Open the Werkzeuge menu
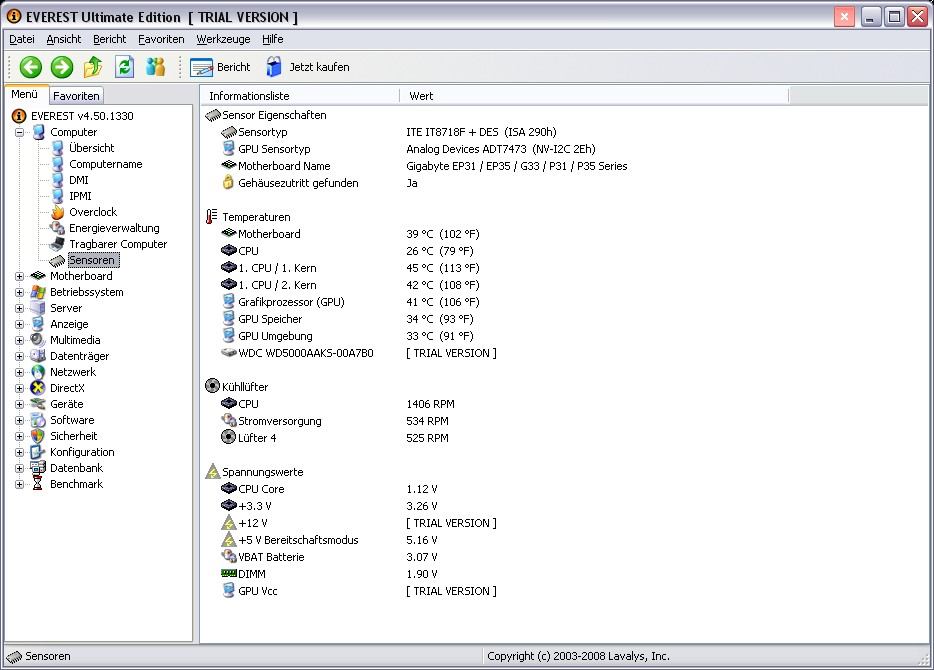 click(x=223, y=39)
